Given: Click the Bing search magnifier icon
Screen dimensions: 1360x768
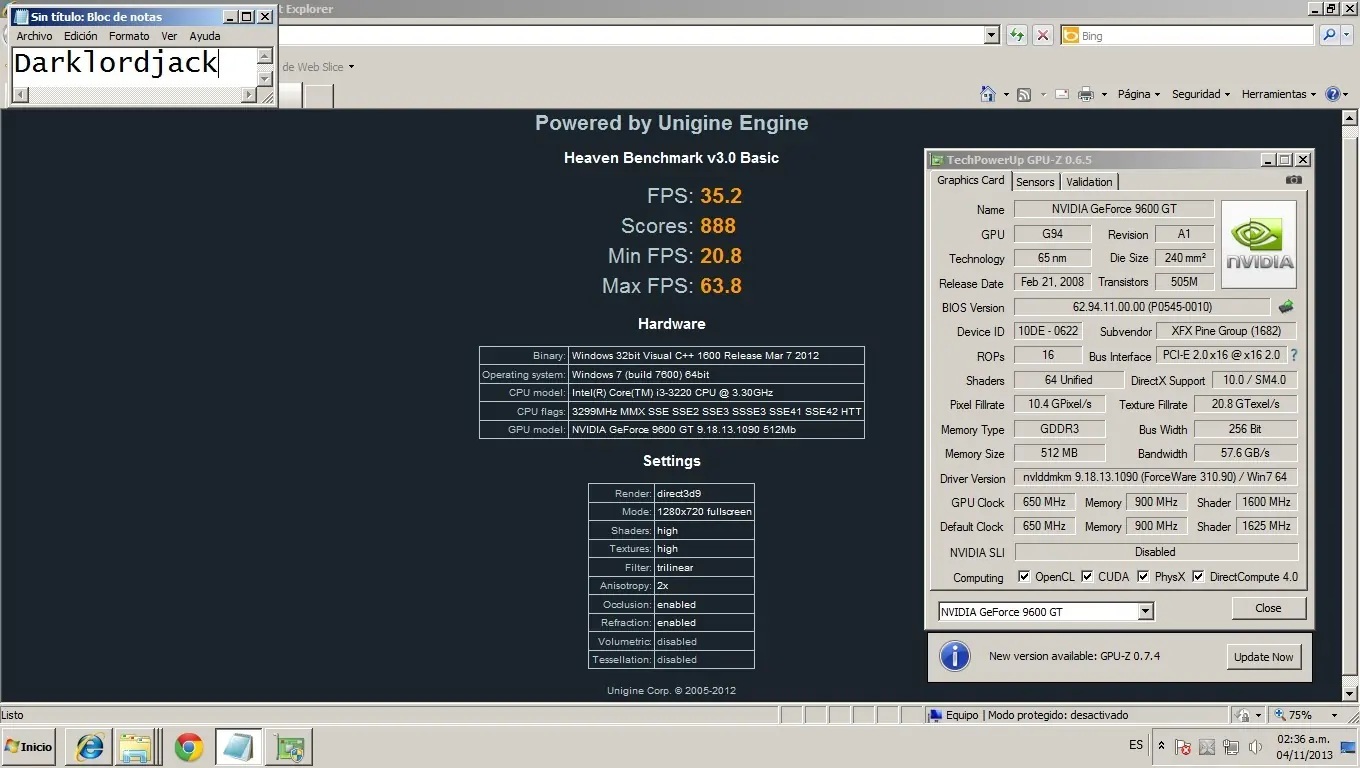Looking at the screenshot, I should point(1328,35).
